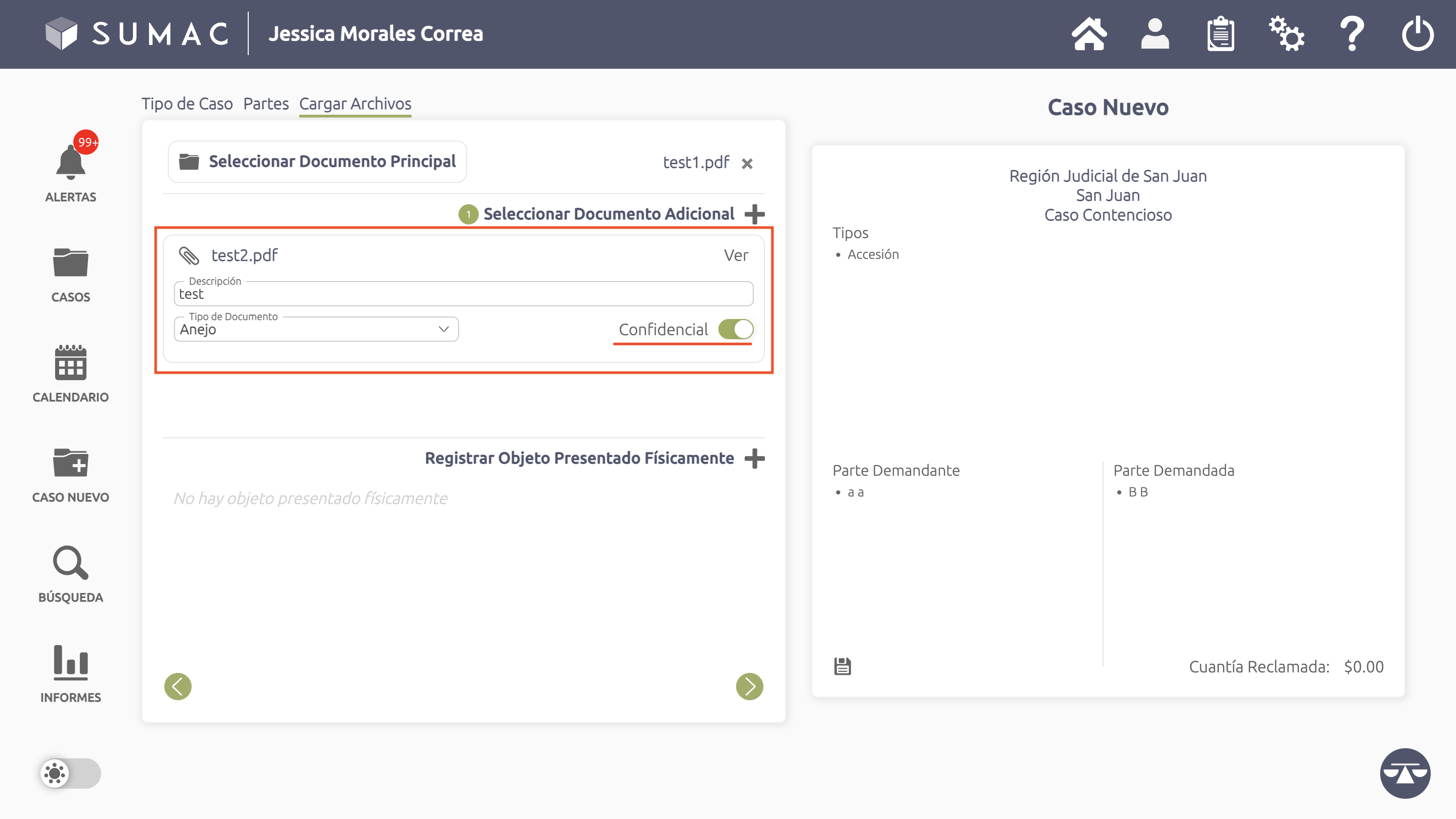
Task: Click the Descripción text field
Action: click(463, 294)
